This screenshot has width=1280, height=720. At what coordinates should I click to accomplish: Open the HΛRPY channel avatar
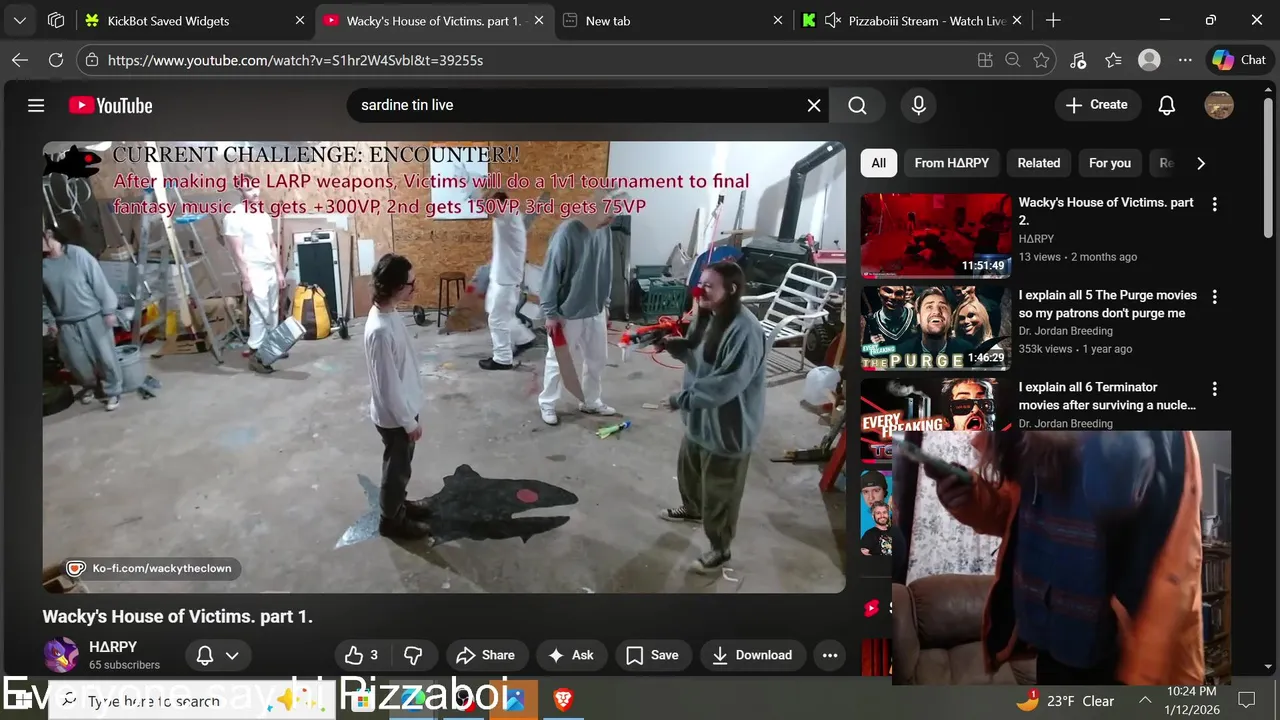pyautogui.click(x=60, y=655)
